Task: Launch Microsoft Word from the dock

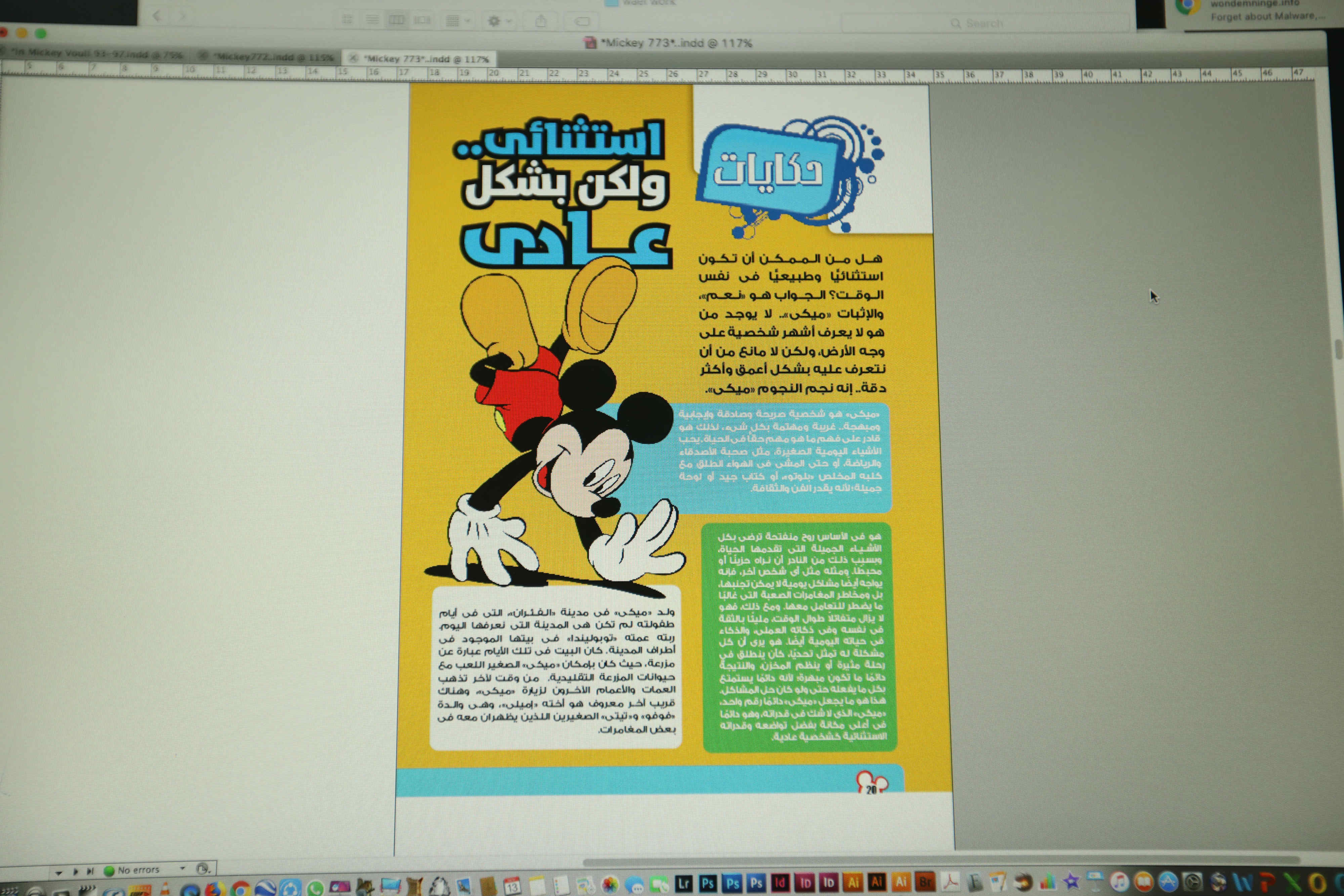Action: (1242, 882)
